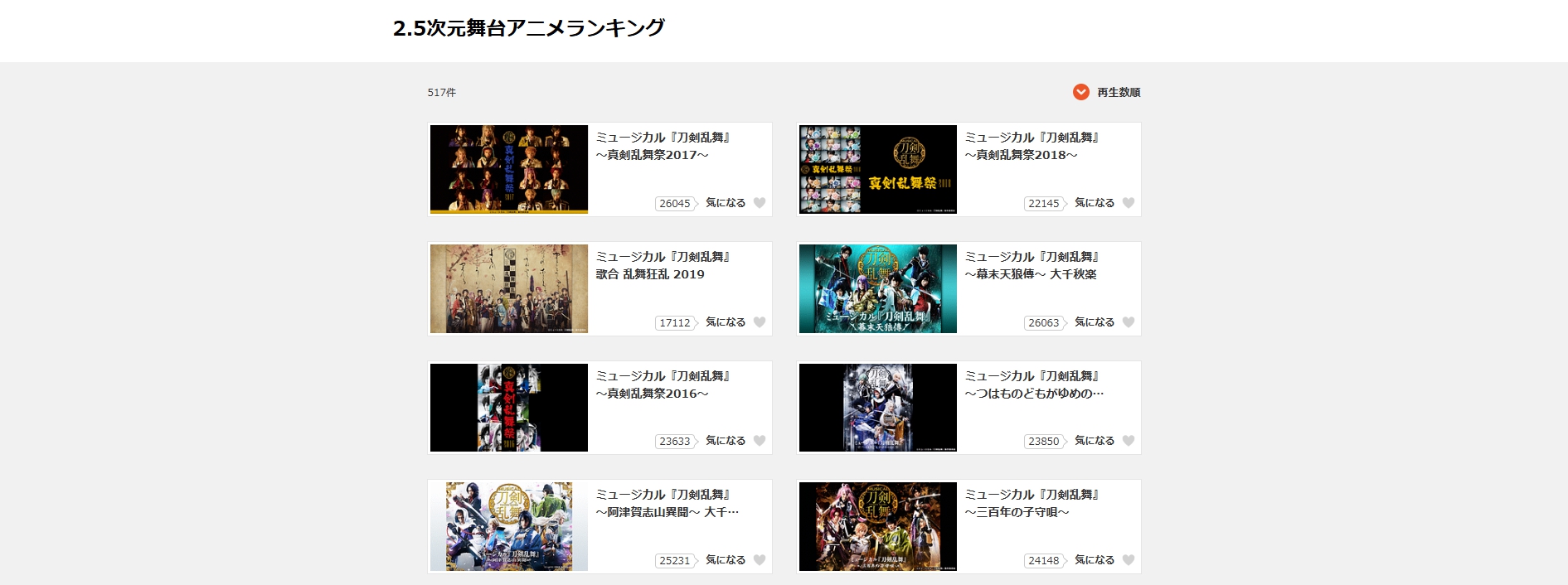The width and height of the screenshot is (1568, 585).
Task: Click the 23850 favorites count badge
Action: point(1045,441)
